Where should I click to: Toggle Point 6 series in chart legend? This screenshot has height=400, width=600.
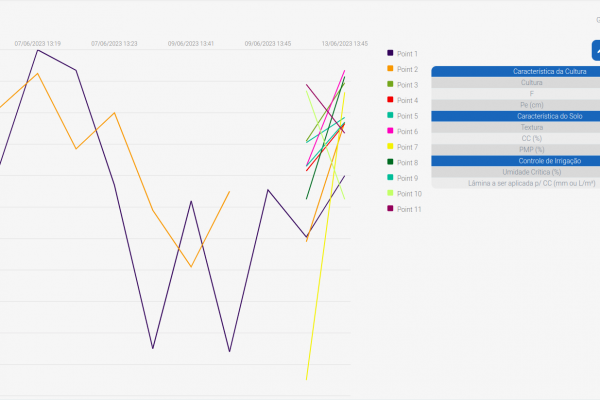403,131
